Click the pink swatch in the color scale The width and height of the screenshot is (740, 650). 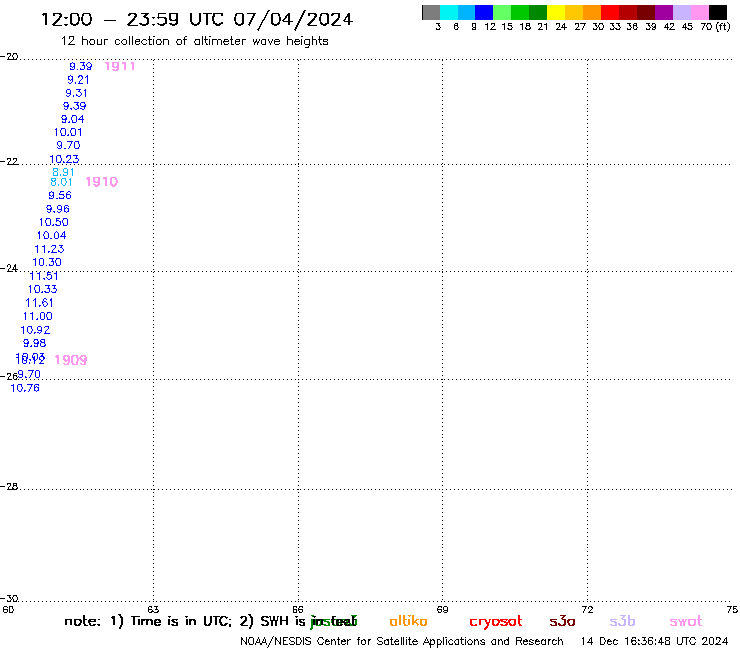point(700,12)
